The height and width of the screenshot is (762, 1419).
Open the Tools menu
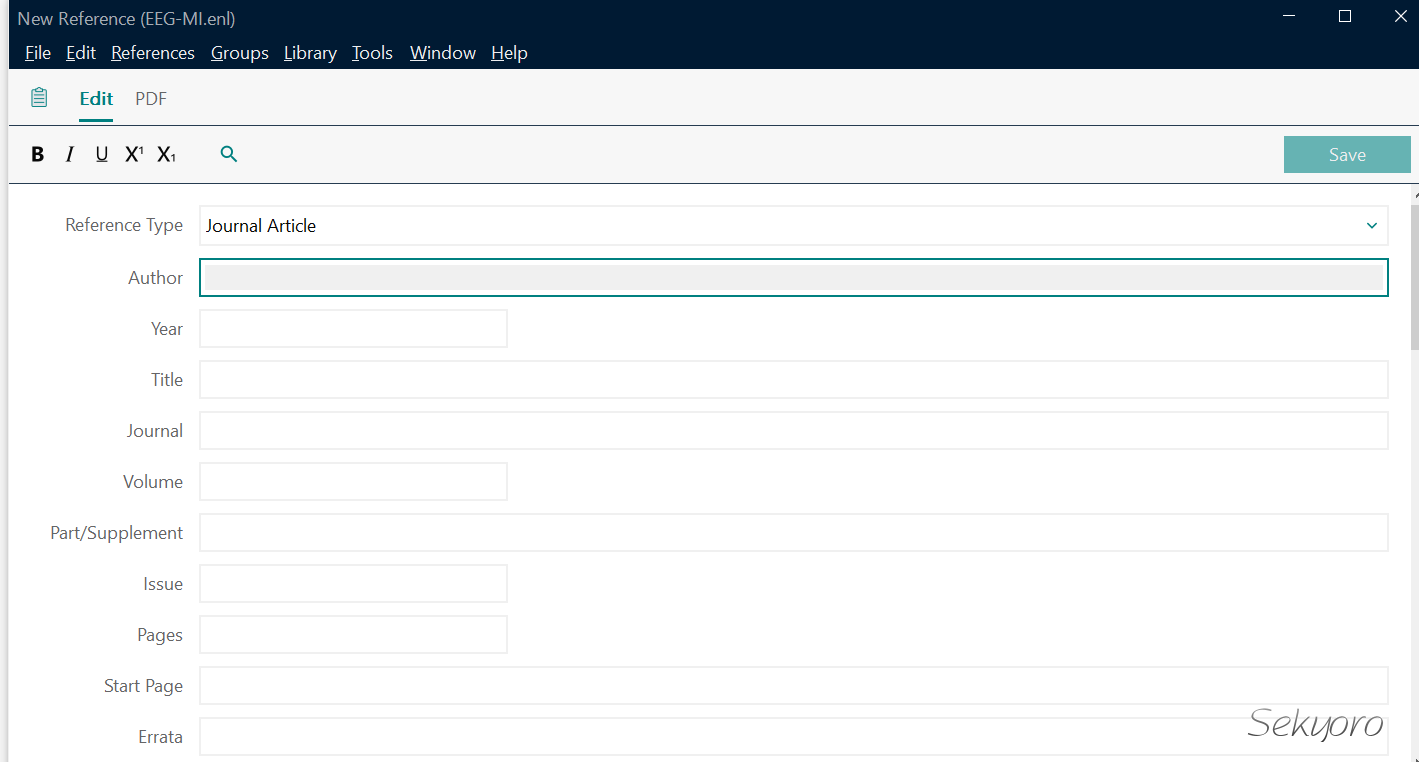pyautogui.click(x=372, y=53)
